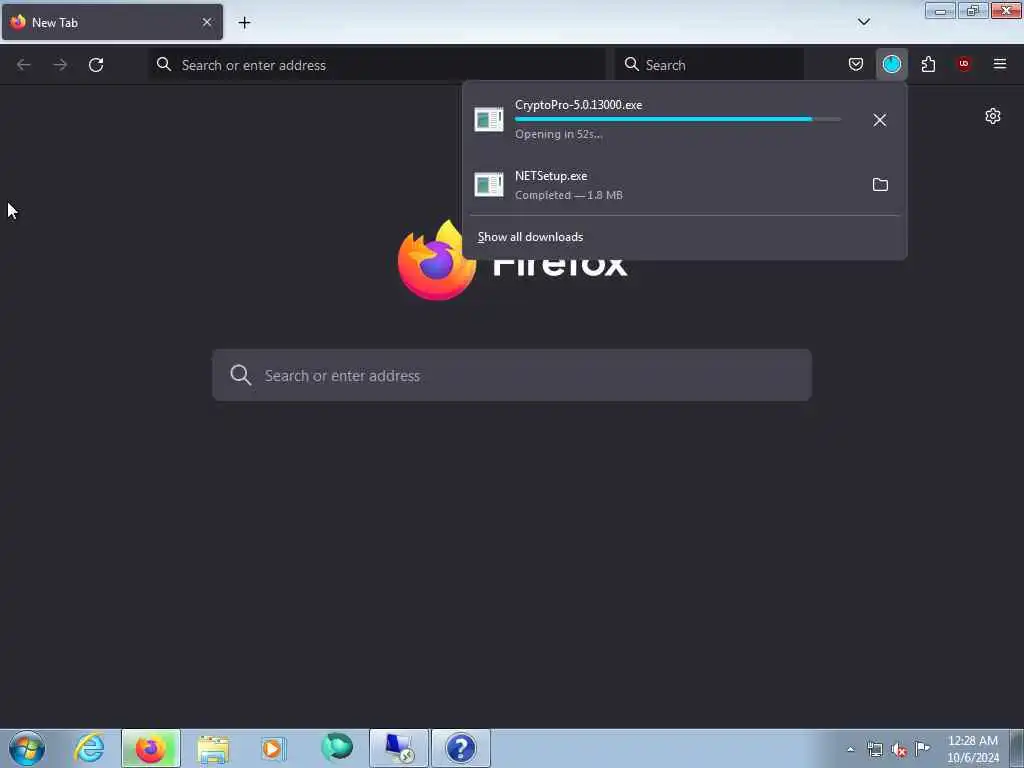1024x768 pixels.
Task: Show NETSetup.exe in folder
Action: click(880, 185)
